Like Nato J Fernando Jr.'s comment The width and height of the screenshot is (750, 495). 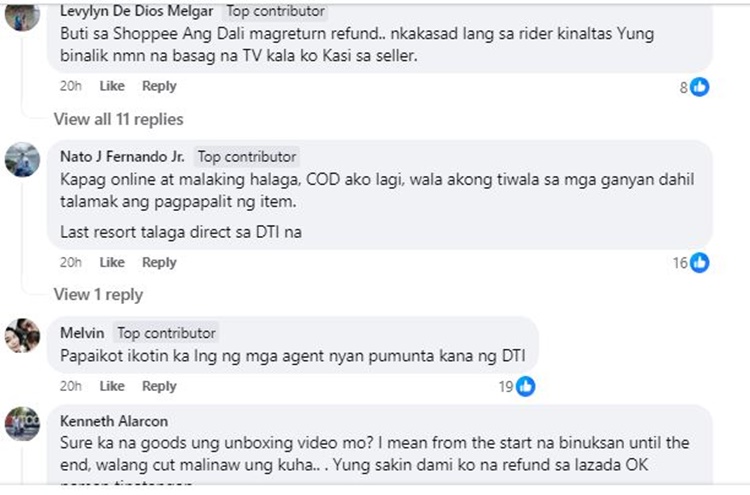coord(112,262)
